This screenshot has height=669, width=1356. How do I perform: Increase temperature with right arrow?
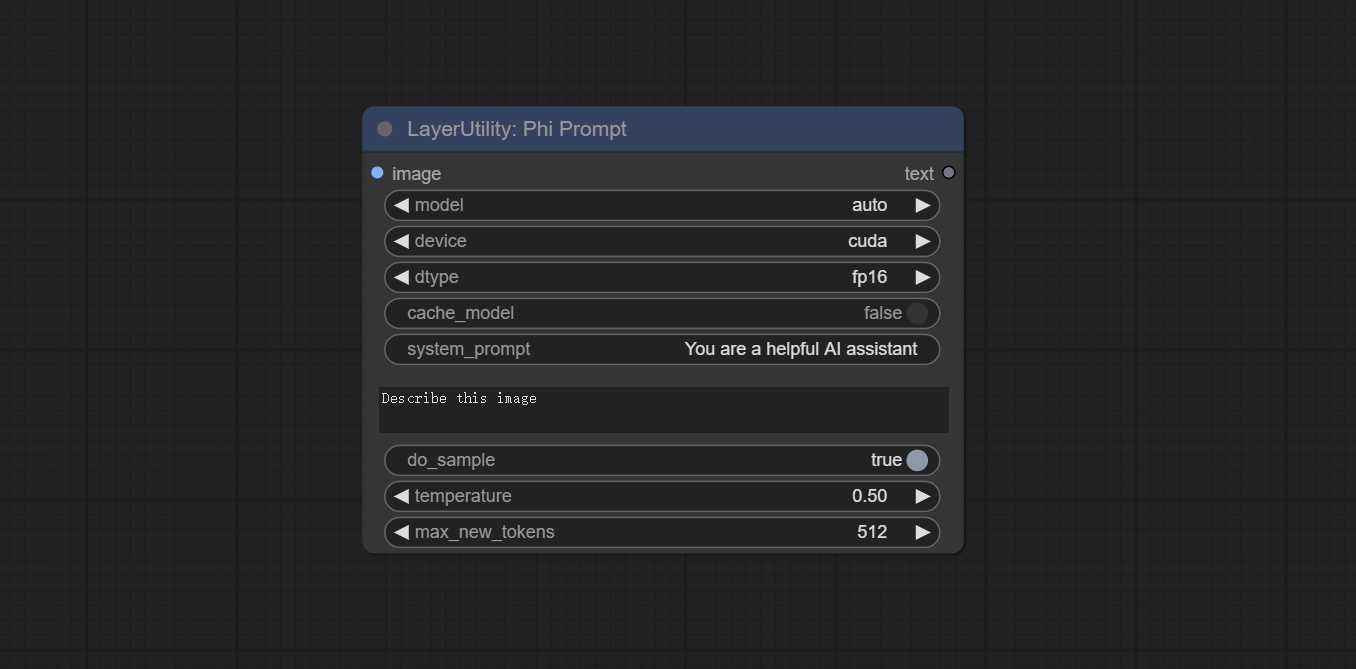923,496
